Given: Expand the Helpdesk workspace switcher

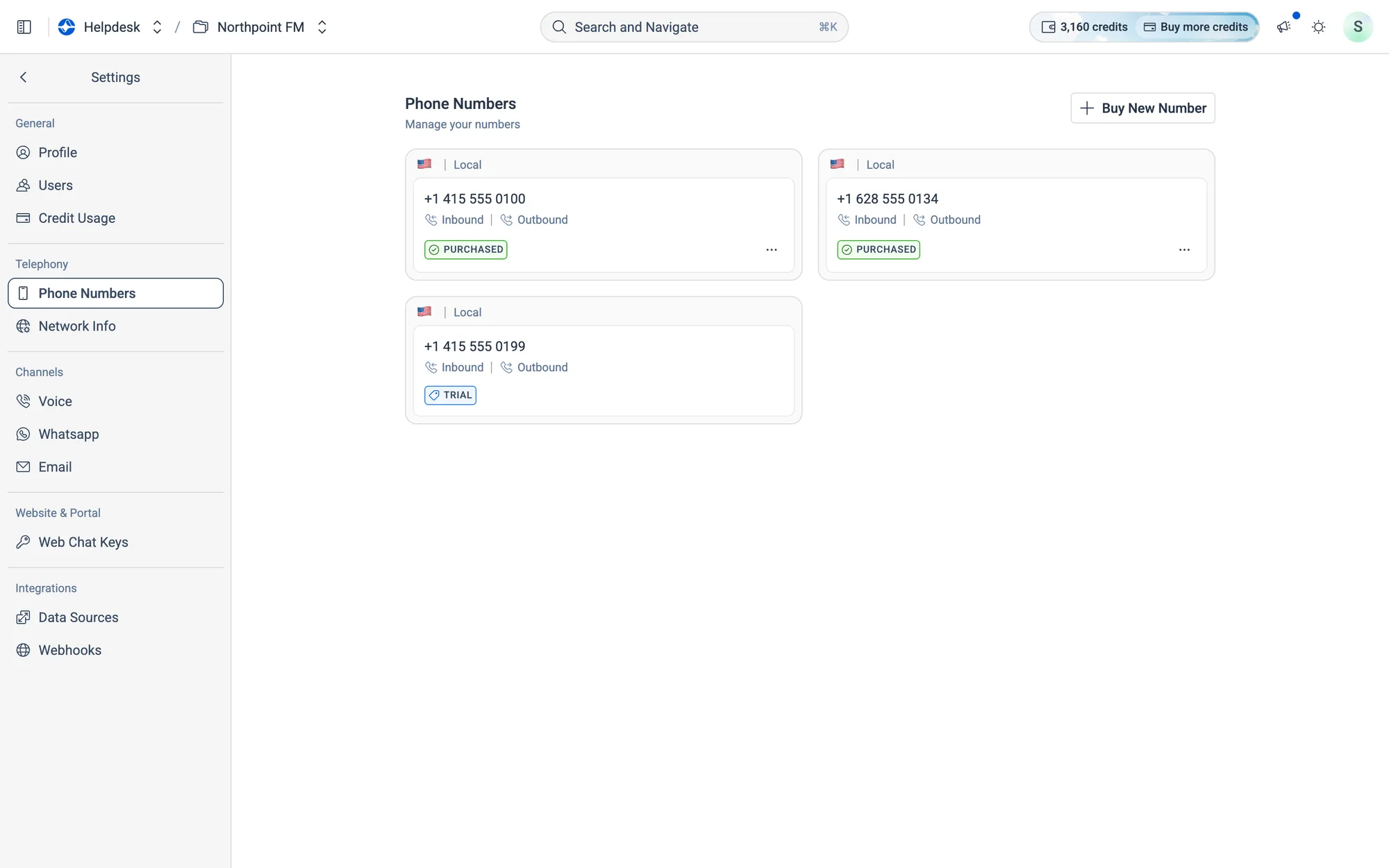Looking at the screenshot, I should (157, 27).
